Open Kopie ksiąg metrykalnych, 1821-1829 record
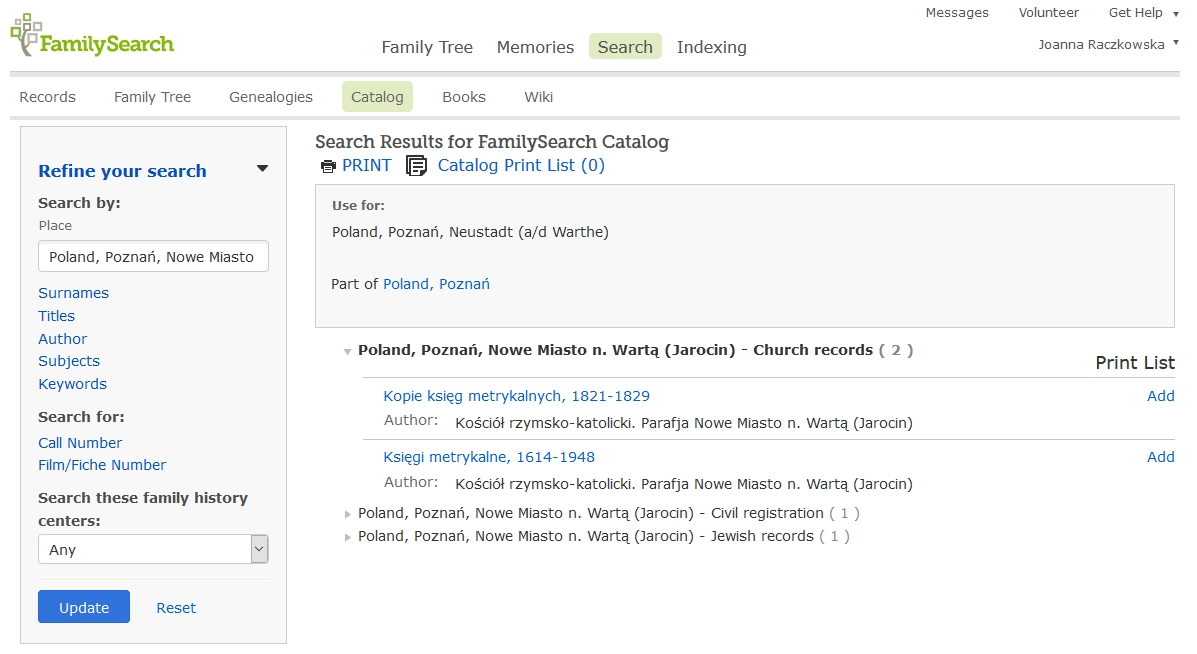 (516, 396)
